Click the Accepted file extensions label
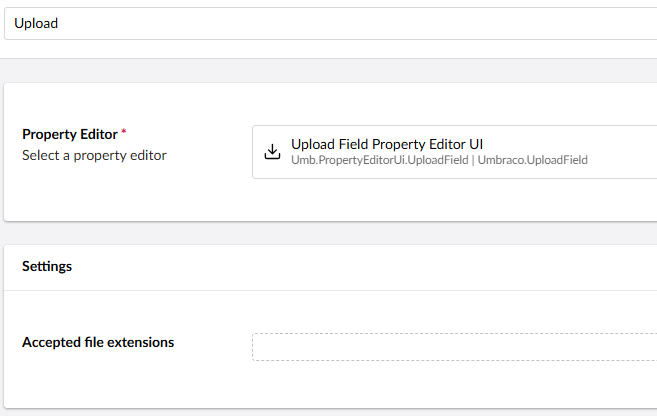Viewport: 657px width, 416px height. pyautogui.click(x=98, y=343)
